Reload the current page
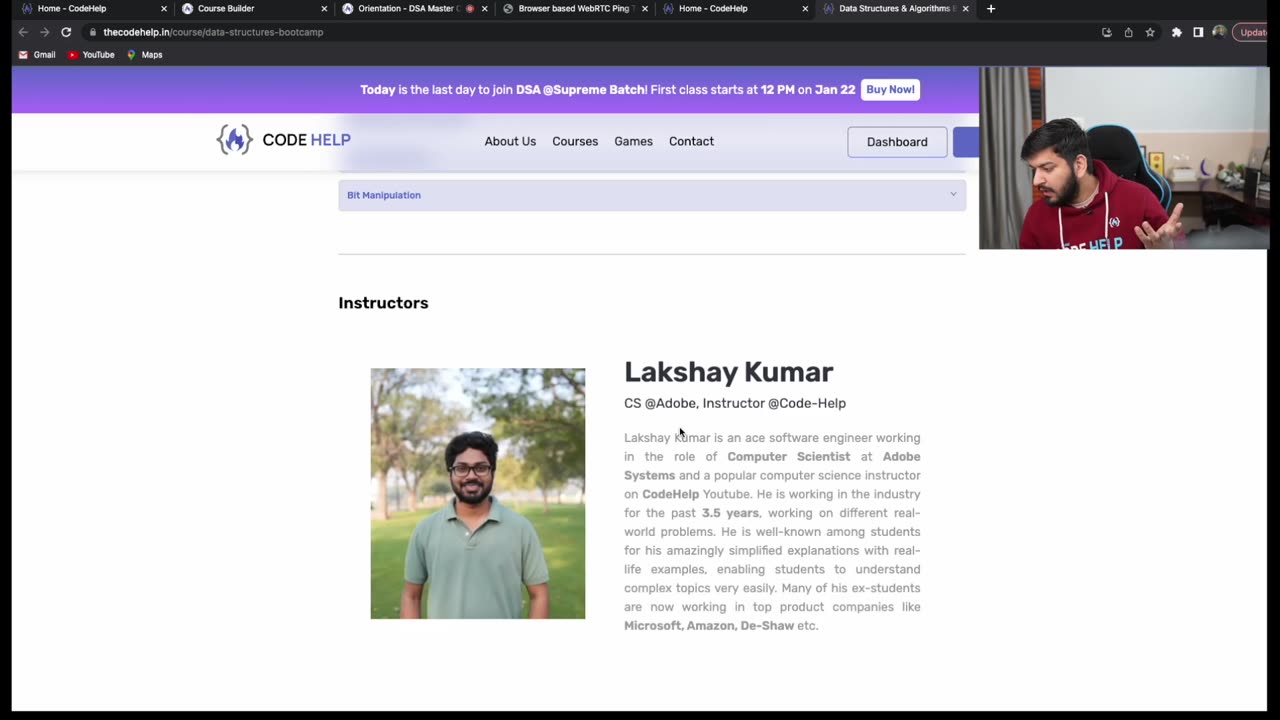The height and width of the screenshot is (720, 1280). point(66,32)
